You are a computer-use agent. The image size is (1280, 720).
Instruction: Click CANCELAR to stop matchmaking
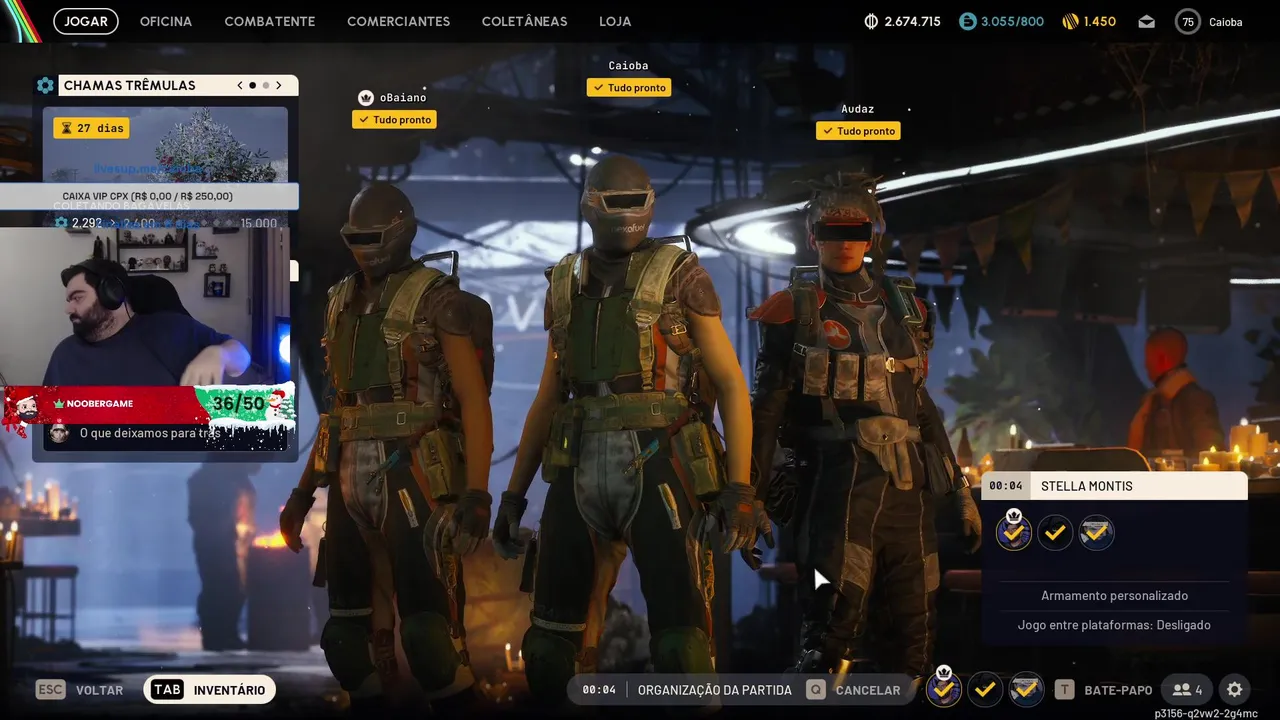pos(868,690)
